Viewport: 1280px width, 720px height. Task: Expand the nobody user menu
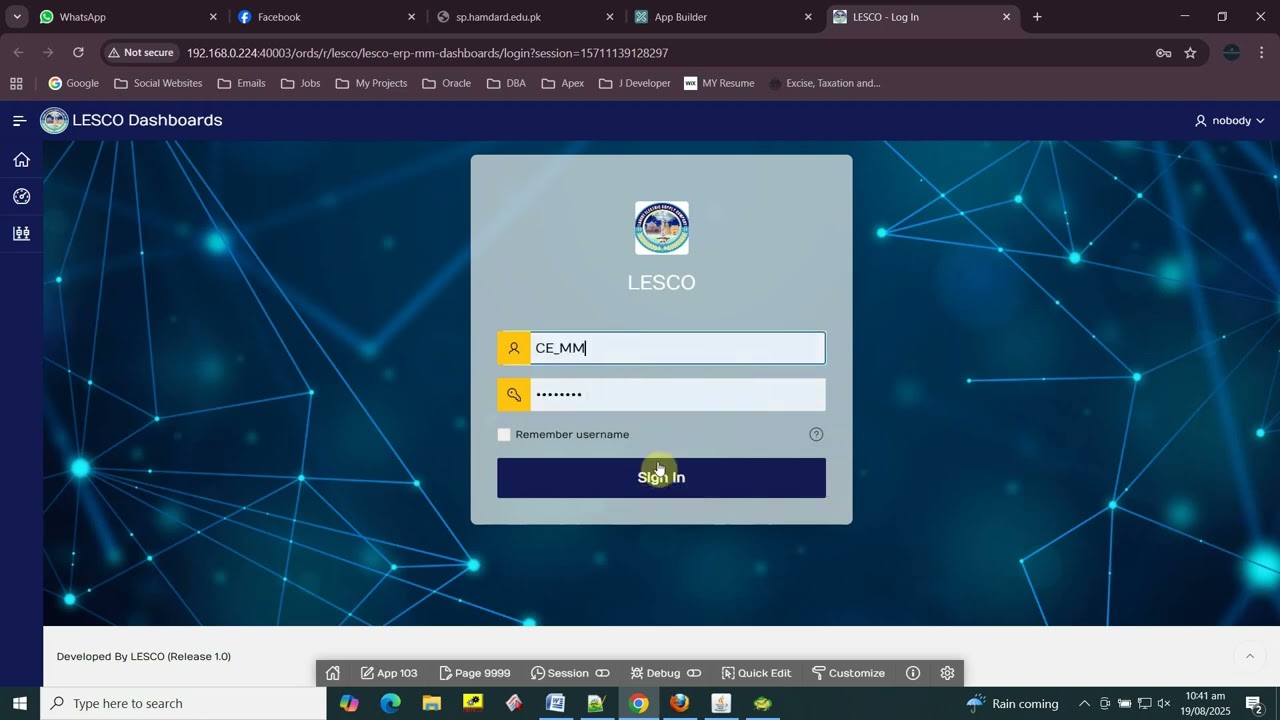point(1229,120)
